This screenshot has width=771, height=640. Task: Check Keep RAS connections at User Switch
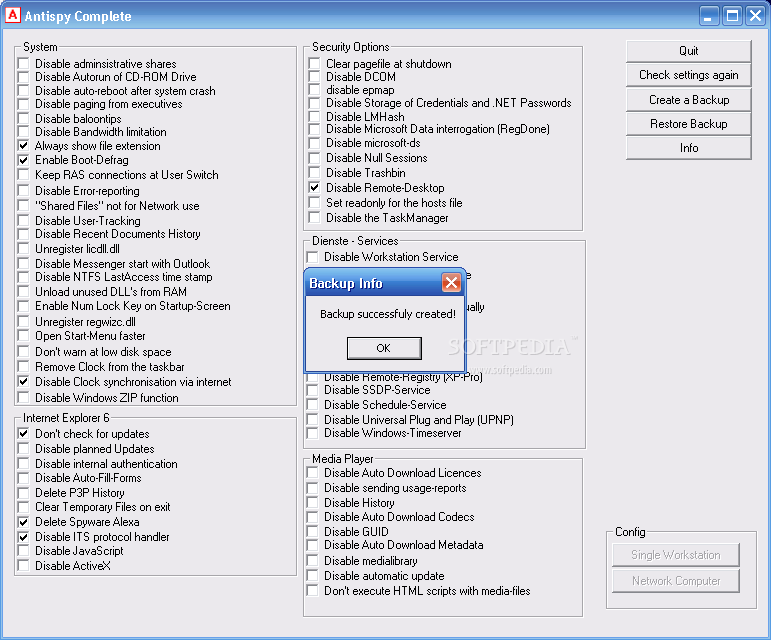click(x=23, y=175)
